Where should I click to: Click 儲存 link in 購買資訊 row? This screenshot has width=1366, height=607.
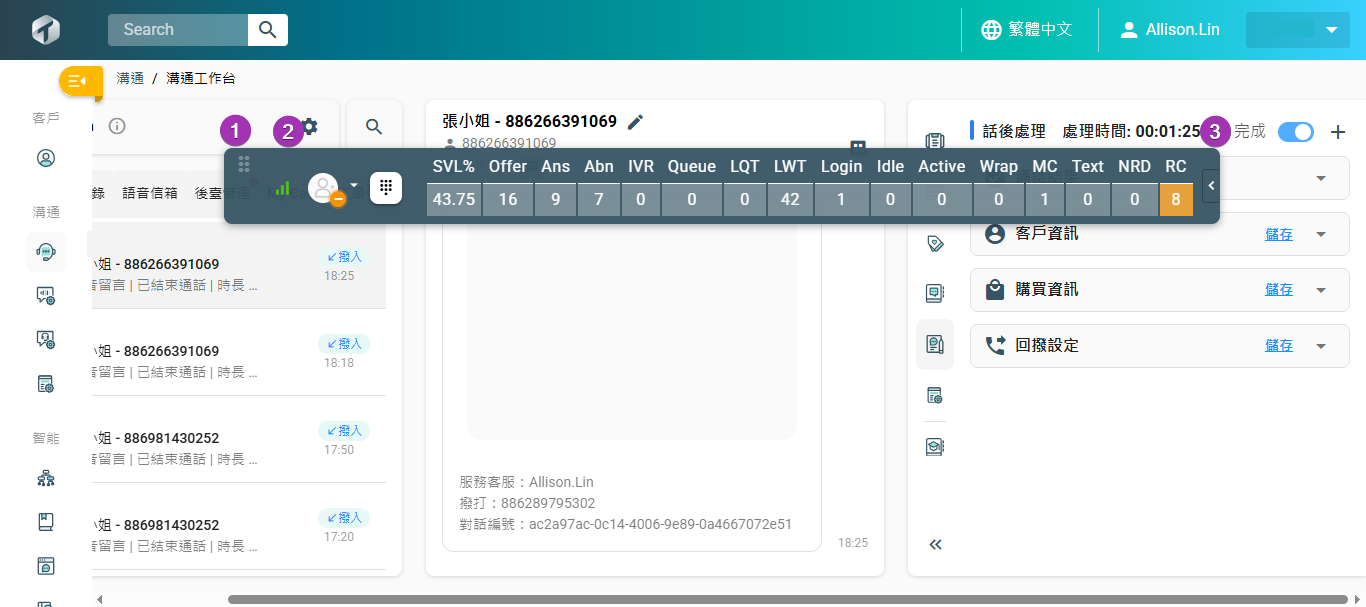point(1278,290)
